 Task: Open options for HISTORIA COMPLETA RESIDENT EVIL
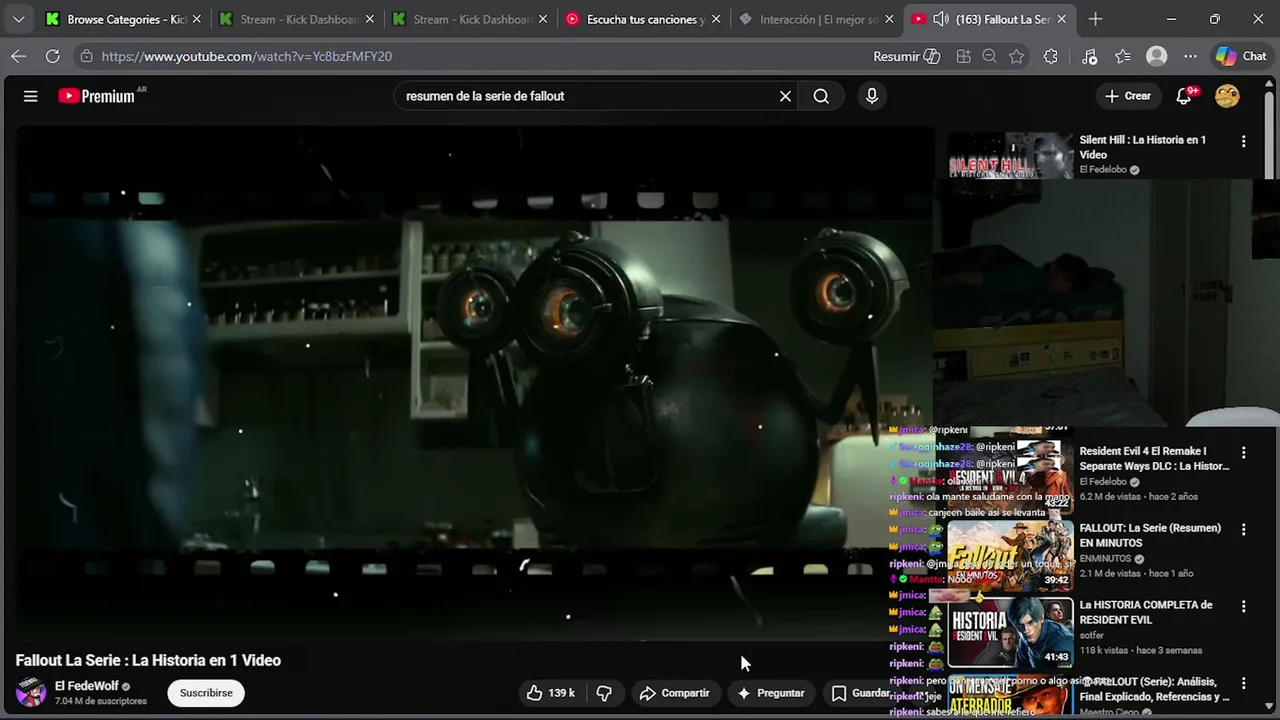tap(1243, 607)
